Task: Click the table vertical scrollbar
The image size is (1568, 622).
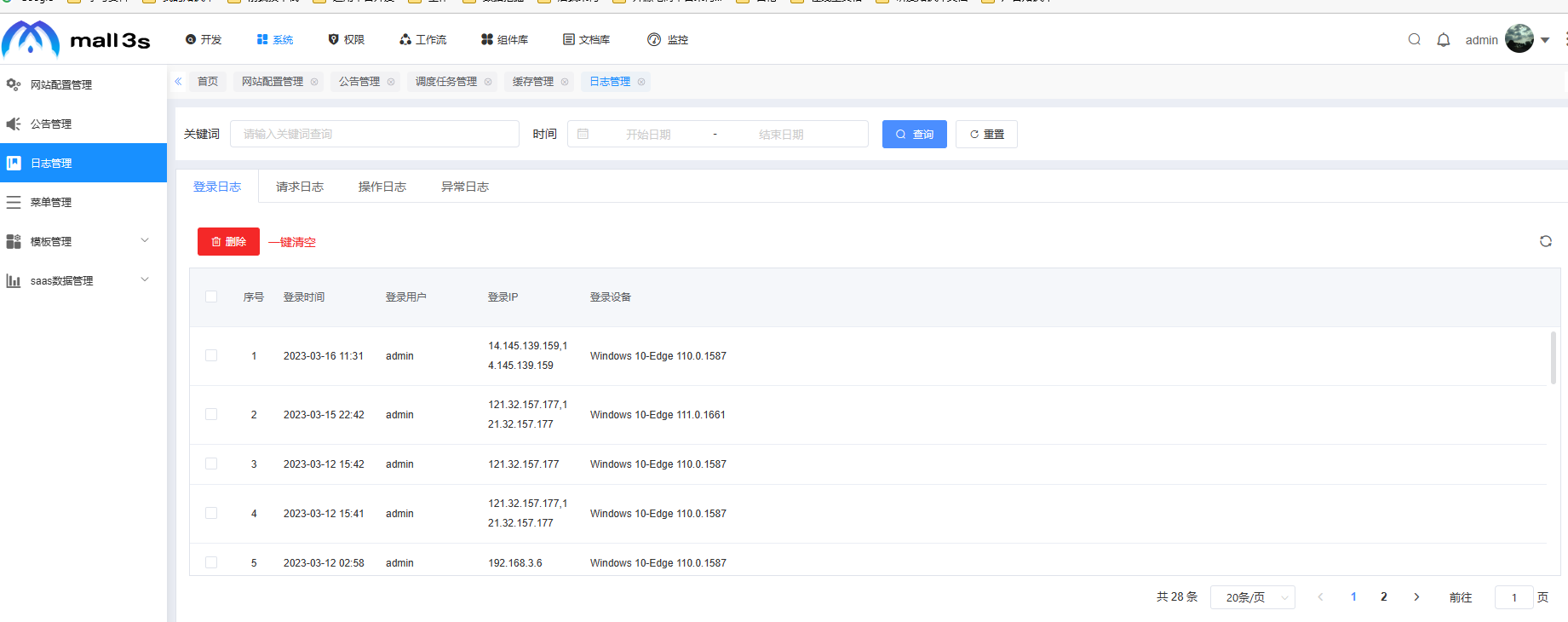Action: click(x=1554, y=358)
